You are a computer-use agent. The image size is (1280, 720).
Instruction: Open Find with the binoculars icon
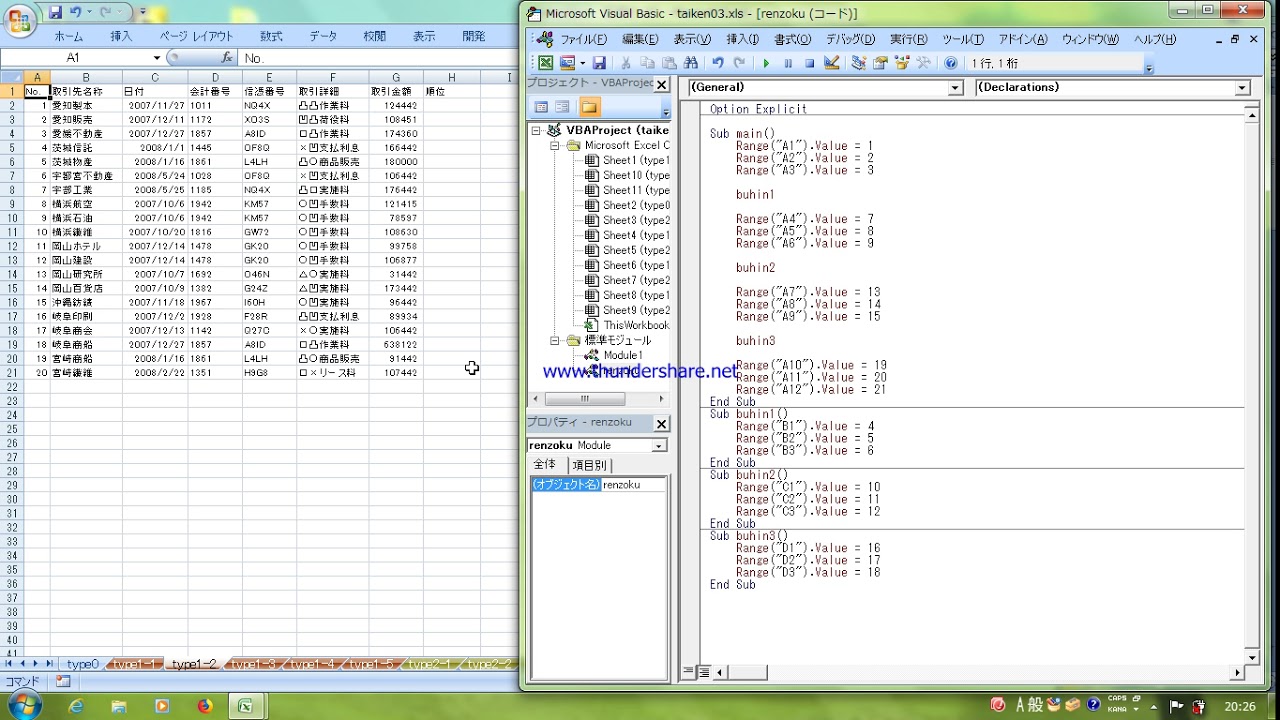690,63
